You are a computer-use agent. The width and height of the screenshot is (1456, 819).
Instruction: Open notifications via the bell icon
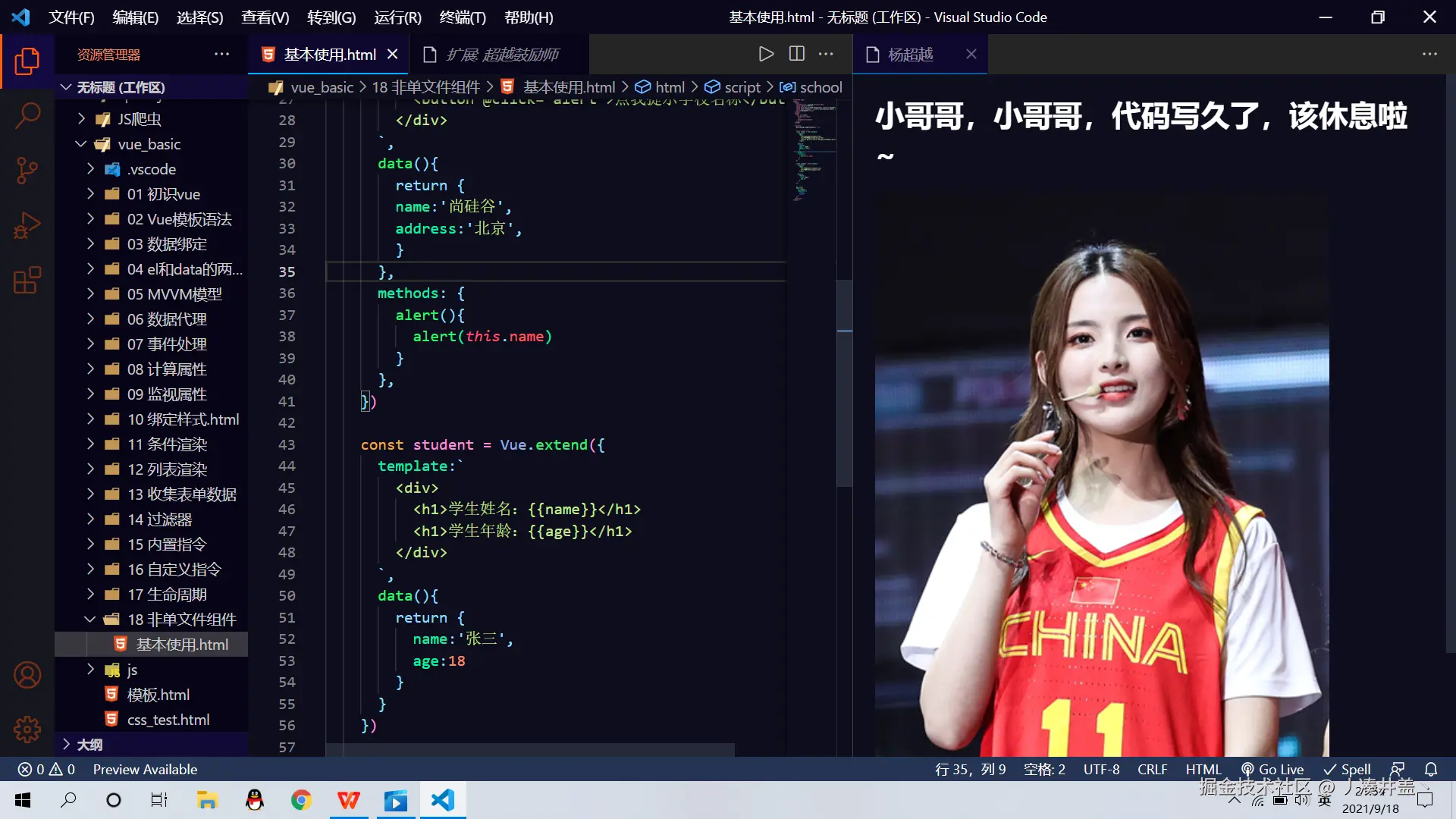pyautogui.click(x=1432, y=769)
